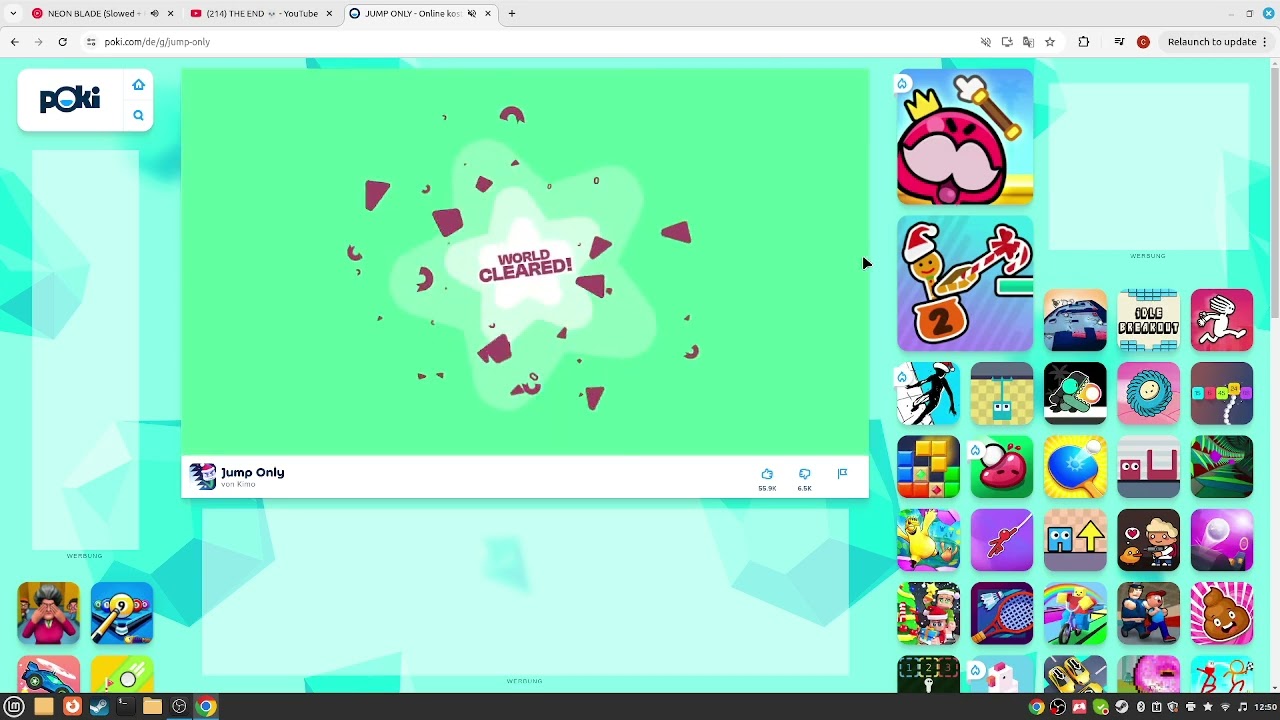Open the white blocky chicken game
1280x720 pixels.
coord(1001,674)
